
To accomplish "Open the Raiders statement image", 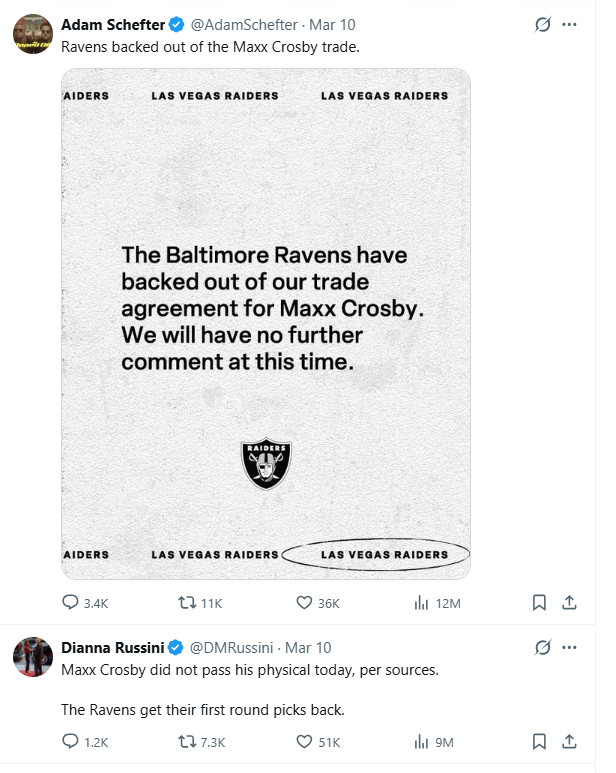I will (x=266, y=323).
